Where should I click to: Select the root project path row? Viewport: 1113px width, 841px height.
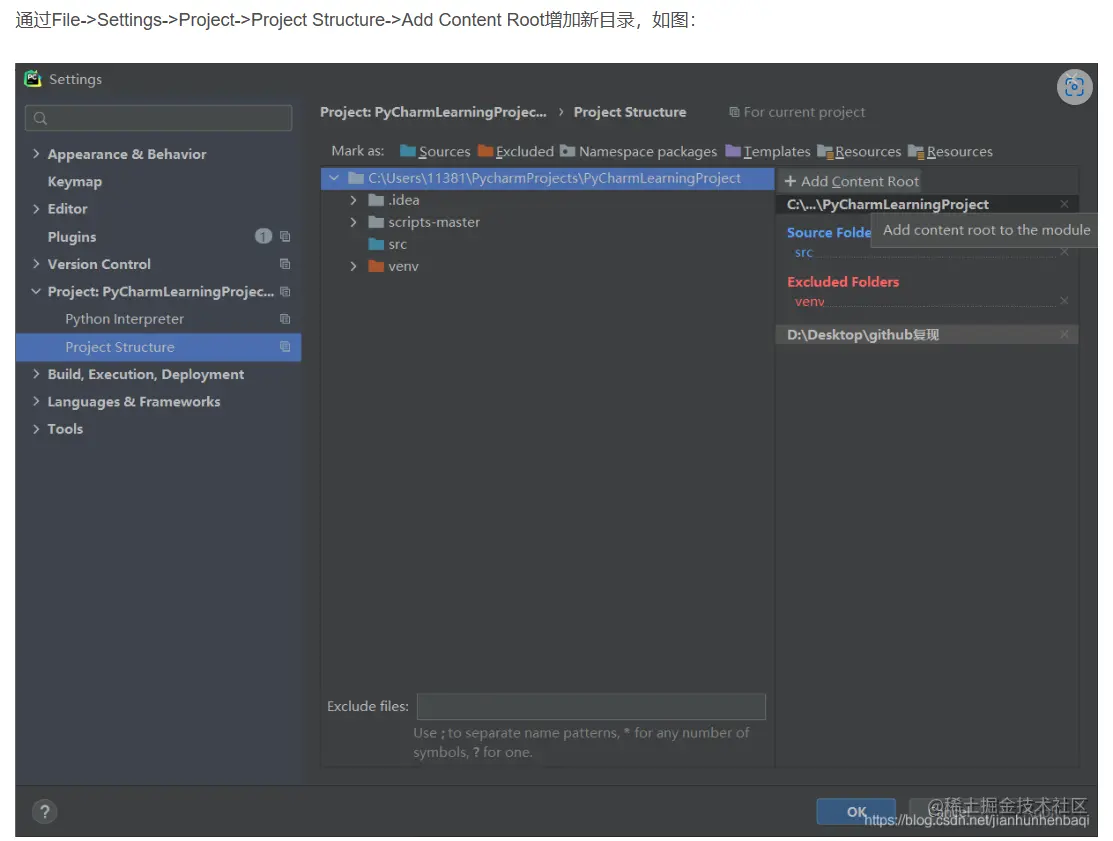coord(547,178)
